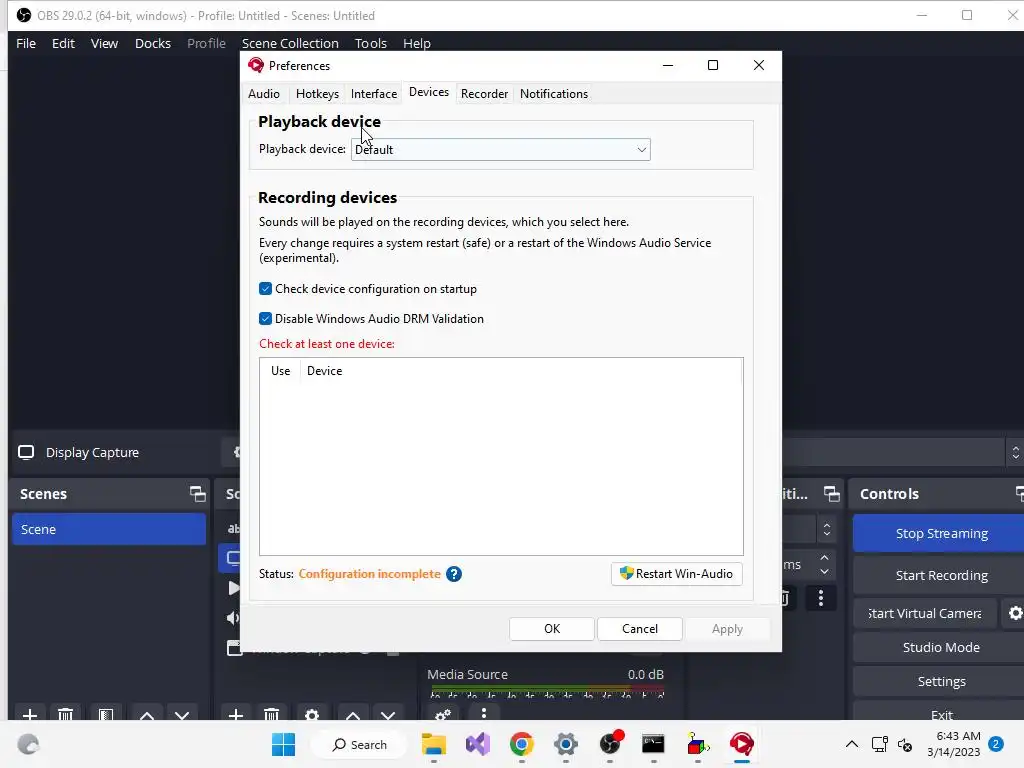1024x768 pixels.
Task: Open Google Chrome from the taskbar
Action: click(x=521, y=744)
